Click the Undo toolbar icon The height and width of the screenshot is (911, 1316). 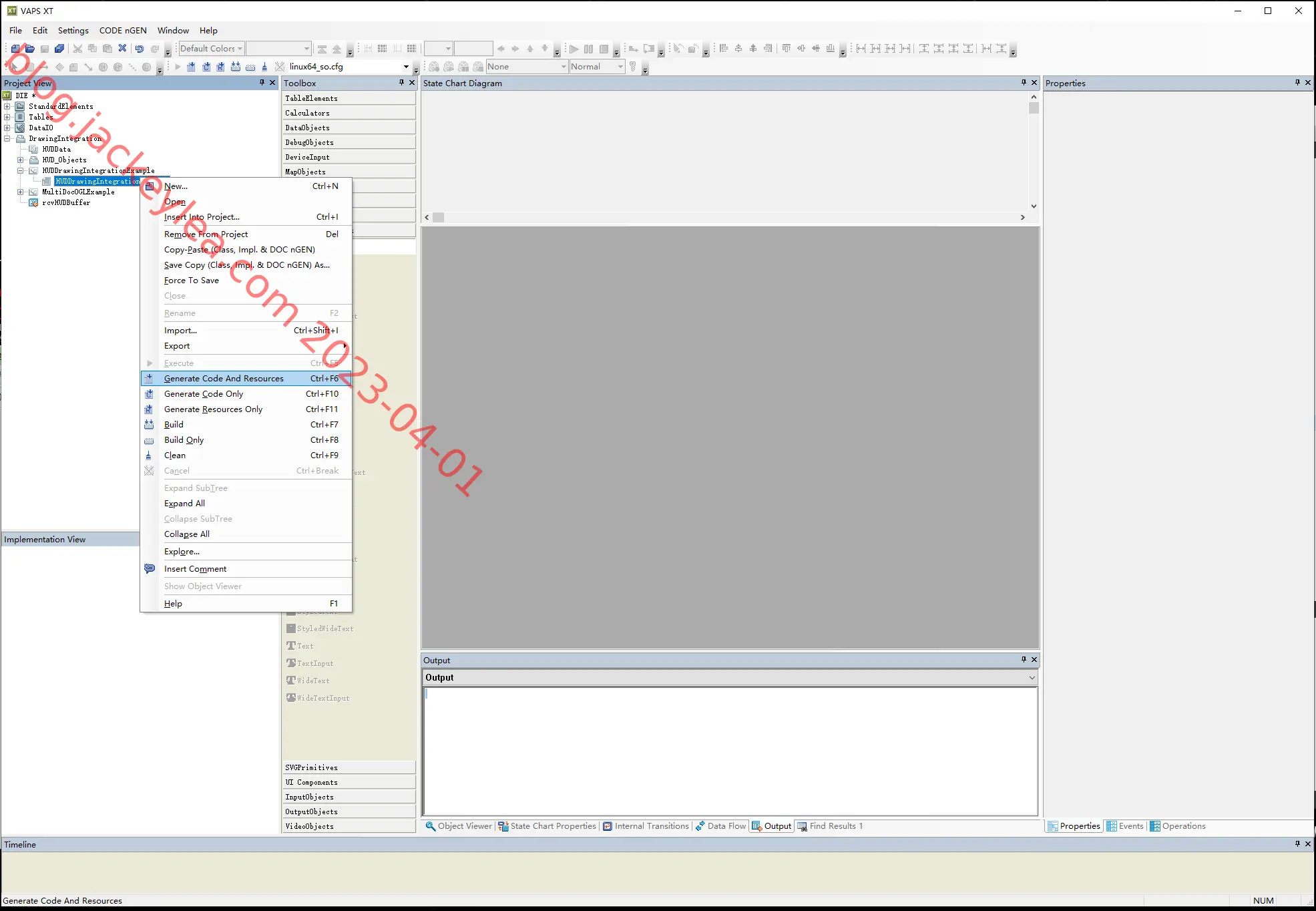pyautogui.click(x=140, y=48)
